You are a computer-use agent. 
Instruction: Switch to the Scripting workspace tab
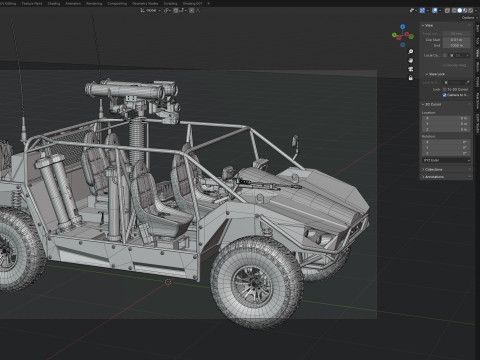coord(170,3)
